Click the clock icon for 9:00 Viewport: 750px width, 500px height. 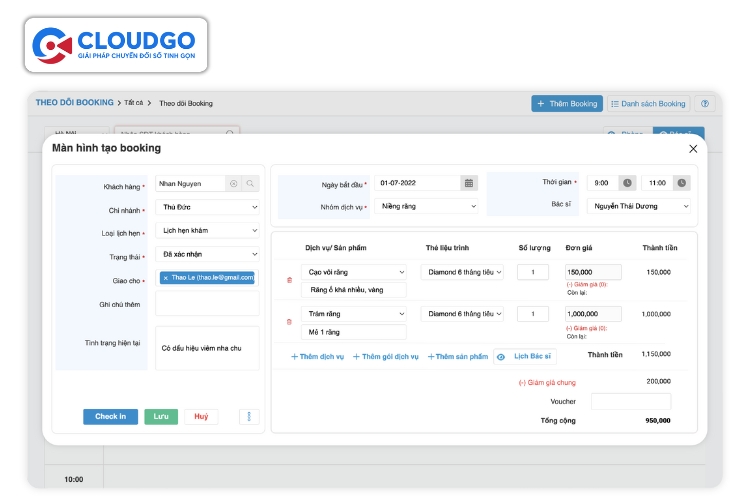click(x=627, y=183)
